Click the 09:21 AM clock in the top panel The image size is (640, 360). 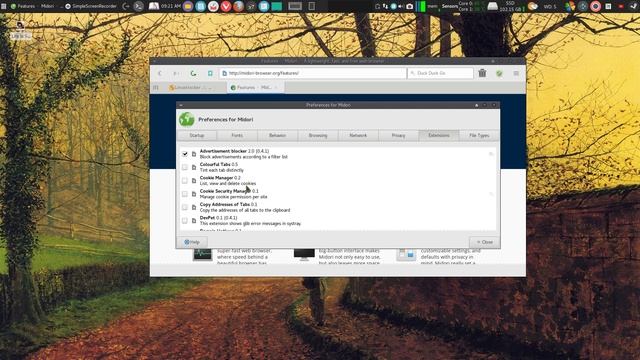171,6
